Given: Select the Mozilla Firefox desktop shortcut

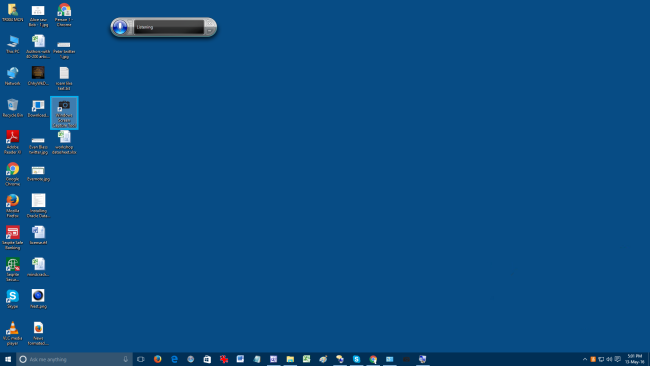Looking at the screenshot, I should coord(13,206).
